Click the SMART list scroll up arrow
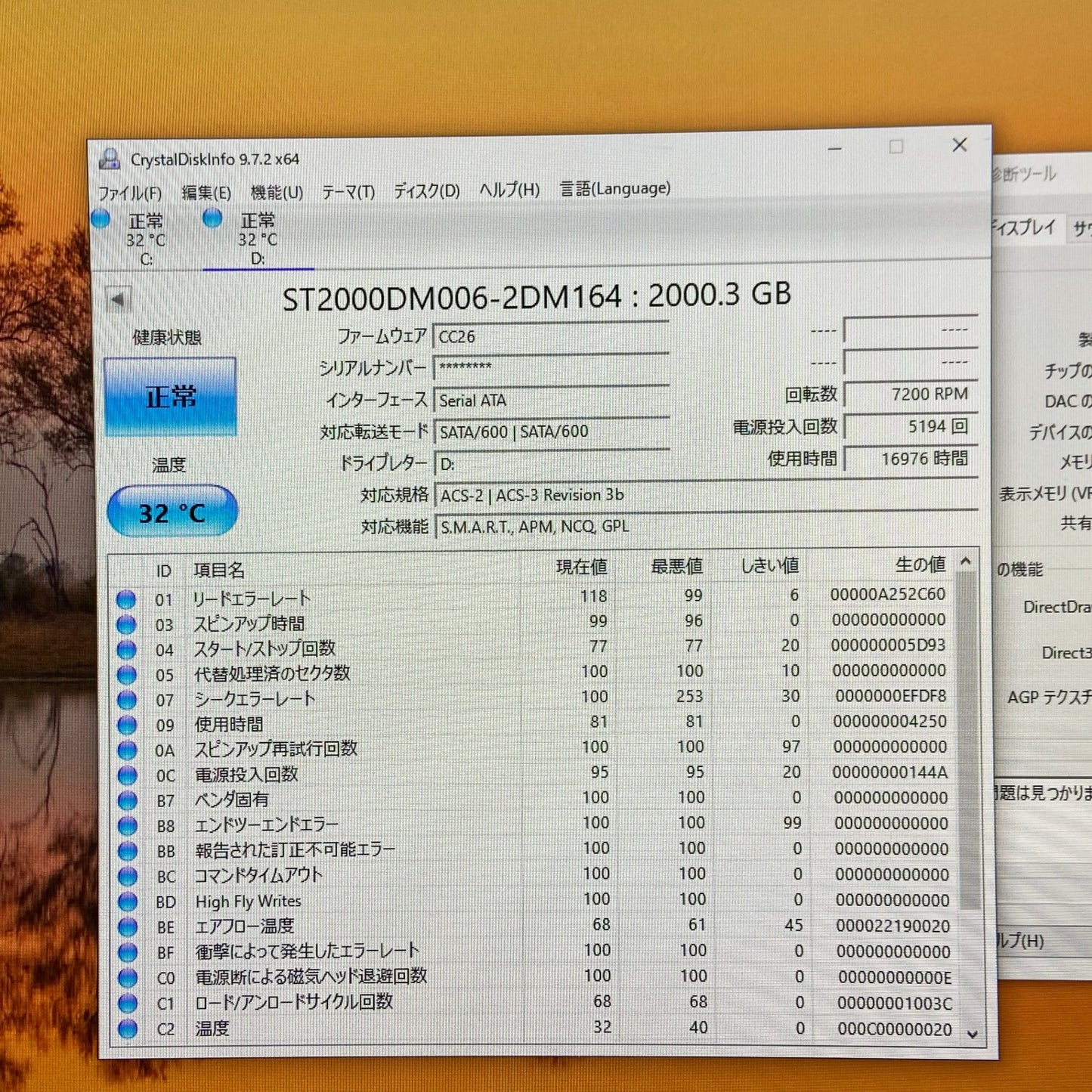Screen dimensions: 1092x1092 tap(965, 561)
